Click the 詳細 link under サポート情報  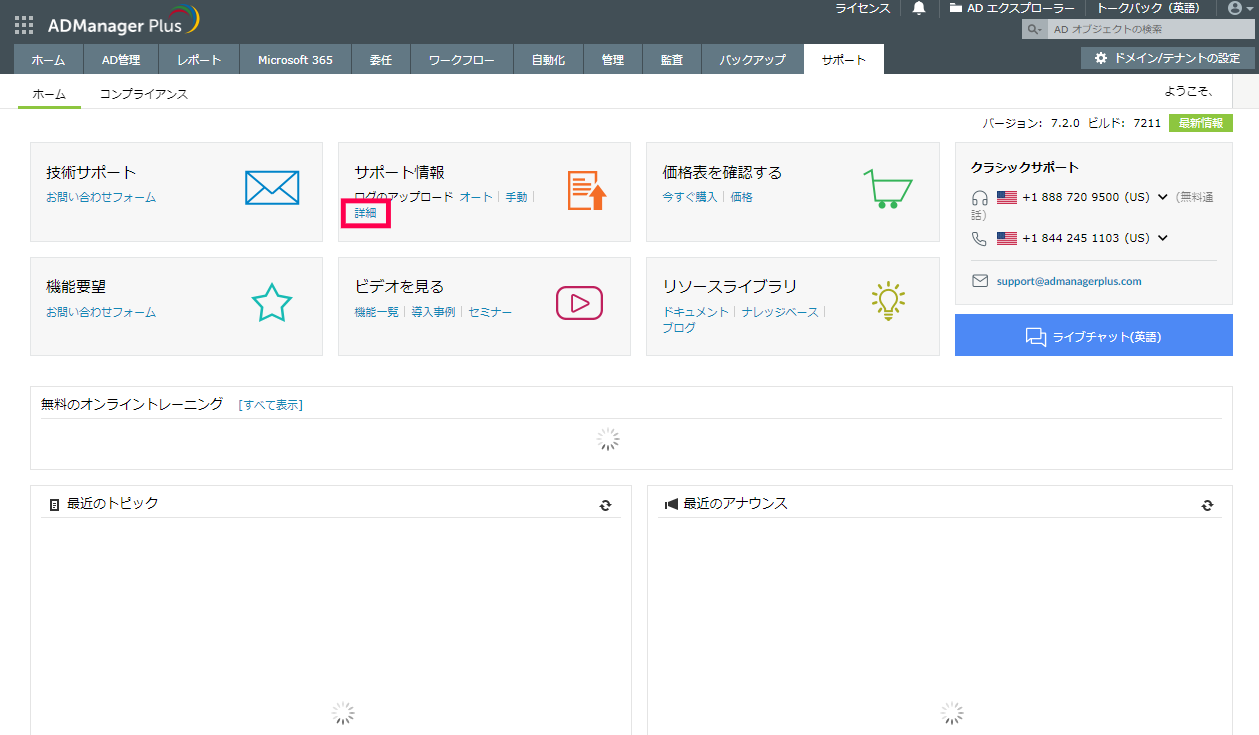point(365,213)
